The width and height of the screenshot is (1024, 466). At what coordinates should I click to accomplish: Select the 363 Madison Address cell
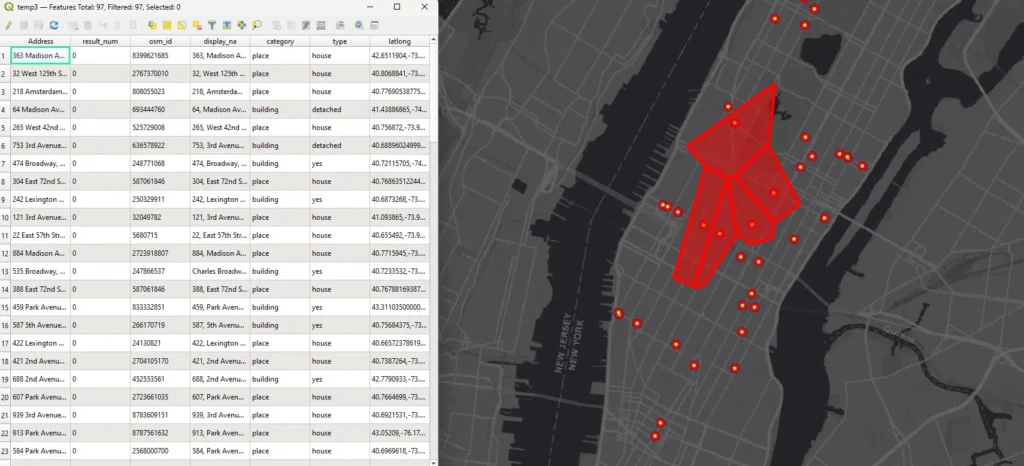click(40, 56)
